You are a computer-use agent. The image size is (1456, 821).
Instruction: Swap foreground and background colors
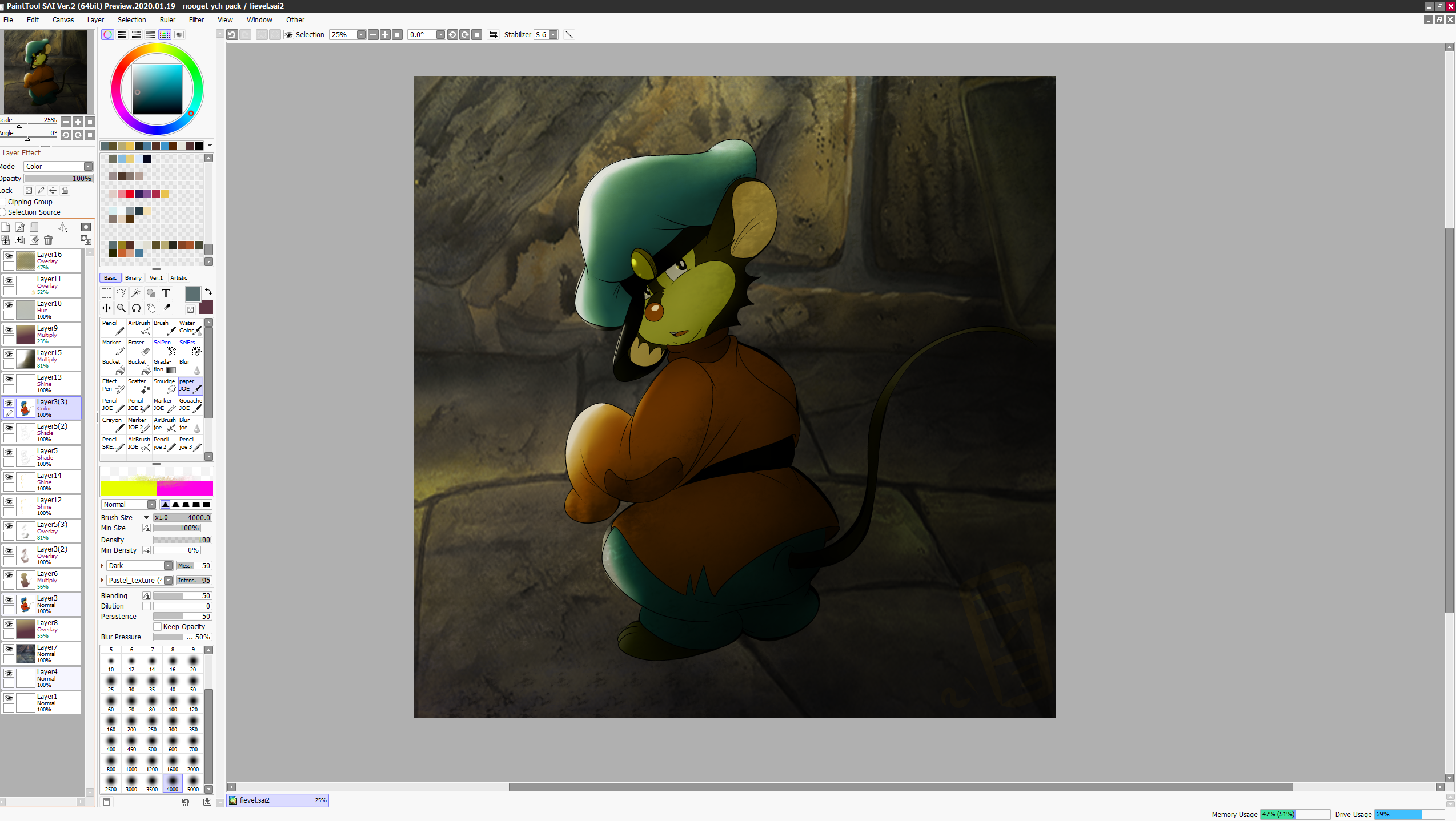pyautogui.click(x=208, y=292)
